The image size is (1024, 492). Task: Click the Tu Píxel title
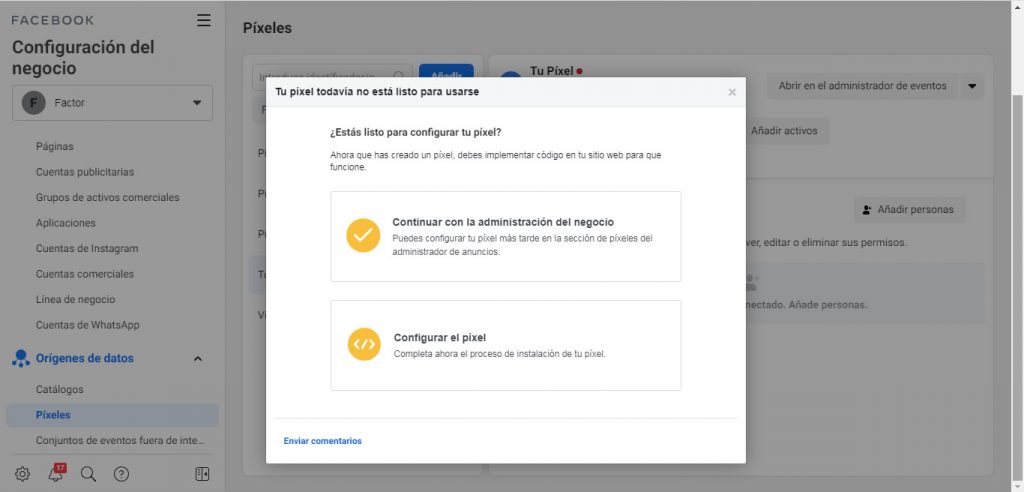pyautogui.click(x=552, y=71)
